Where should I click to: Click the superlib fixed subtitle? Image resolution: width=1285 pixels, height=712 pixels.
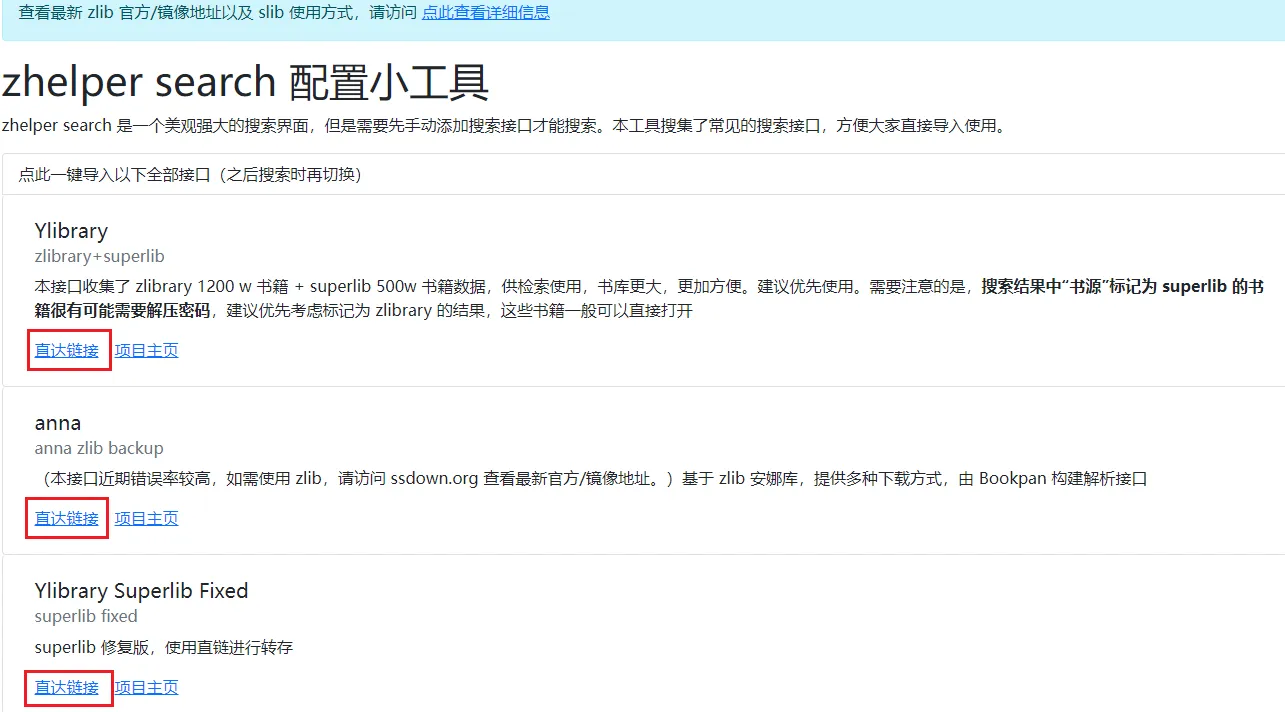(x=86, y=616)
